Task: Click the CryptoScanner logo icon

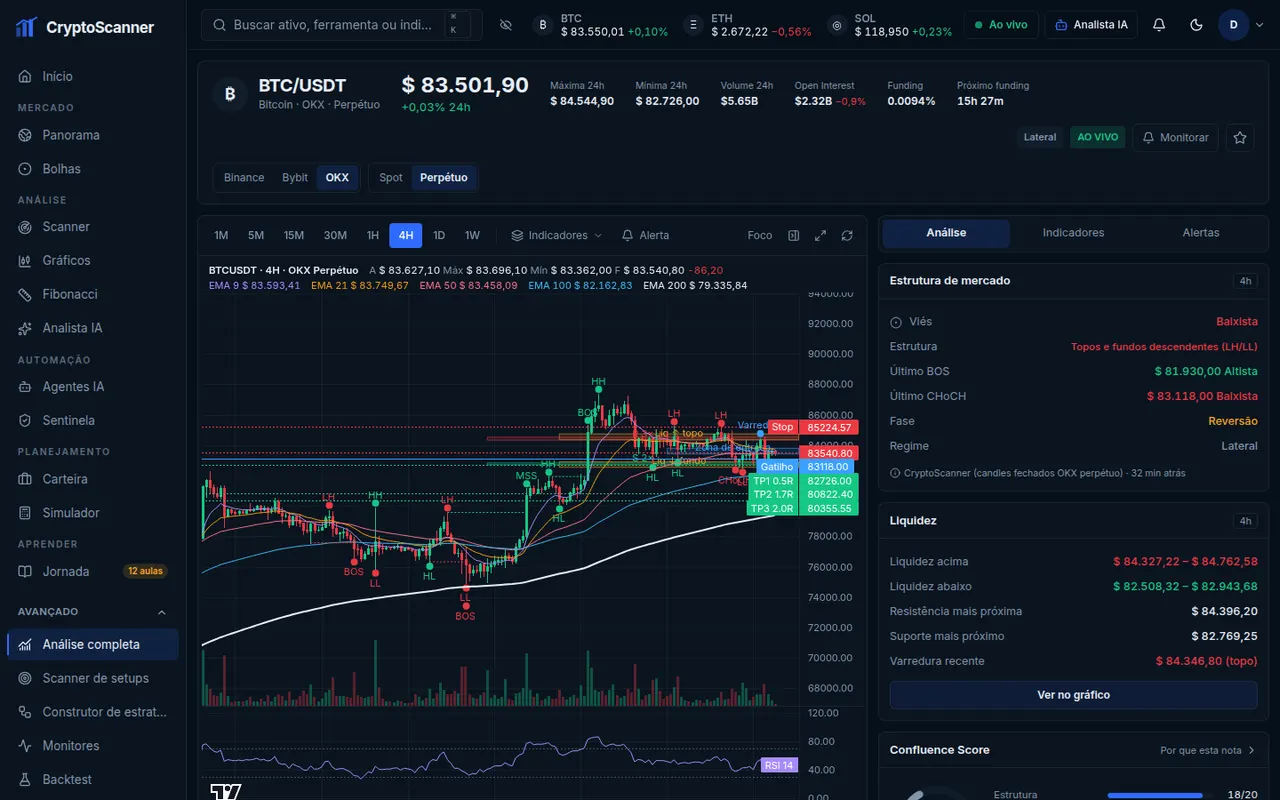Action: coord(26,27)
